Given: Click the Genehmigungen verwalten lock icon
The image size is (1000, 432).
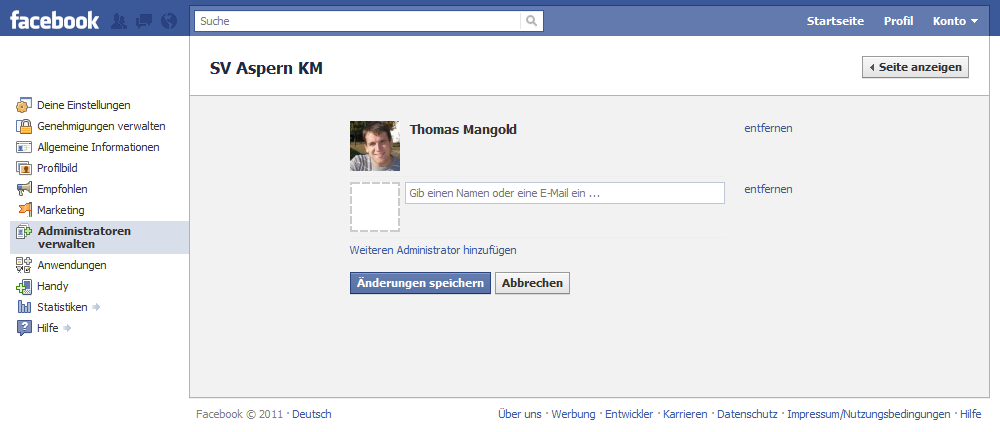Looking at the screenshot, I should tap(24, 126).
